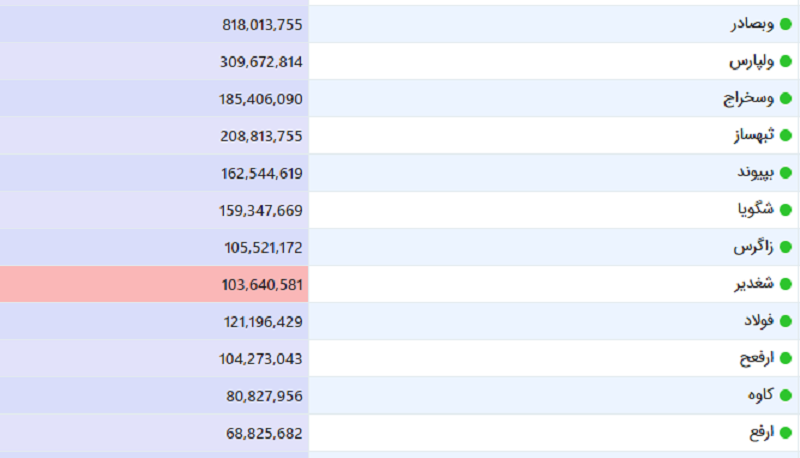This screenshot has height=458, width=800.
Task: Click the value 159,347,669
Action: coord(261,210)
